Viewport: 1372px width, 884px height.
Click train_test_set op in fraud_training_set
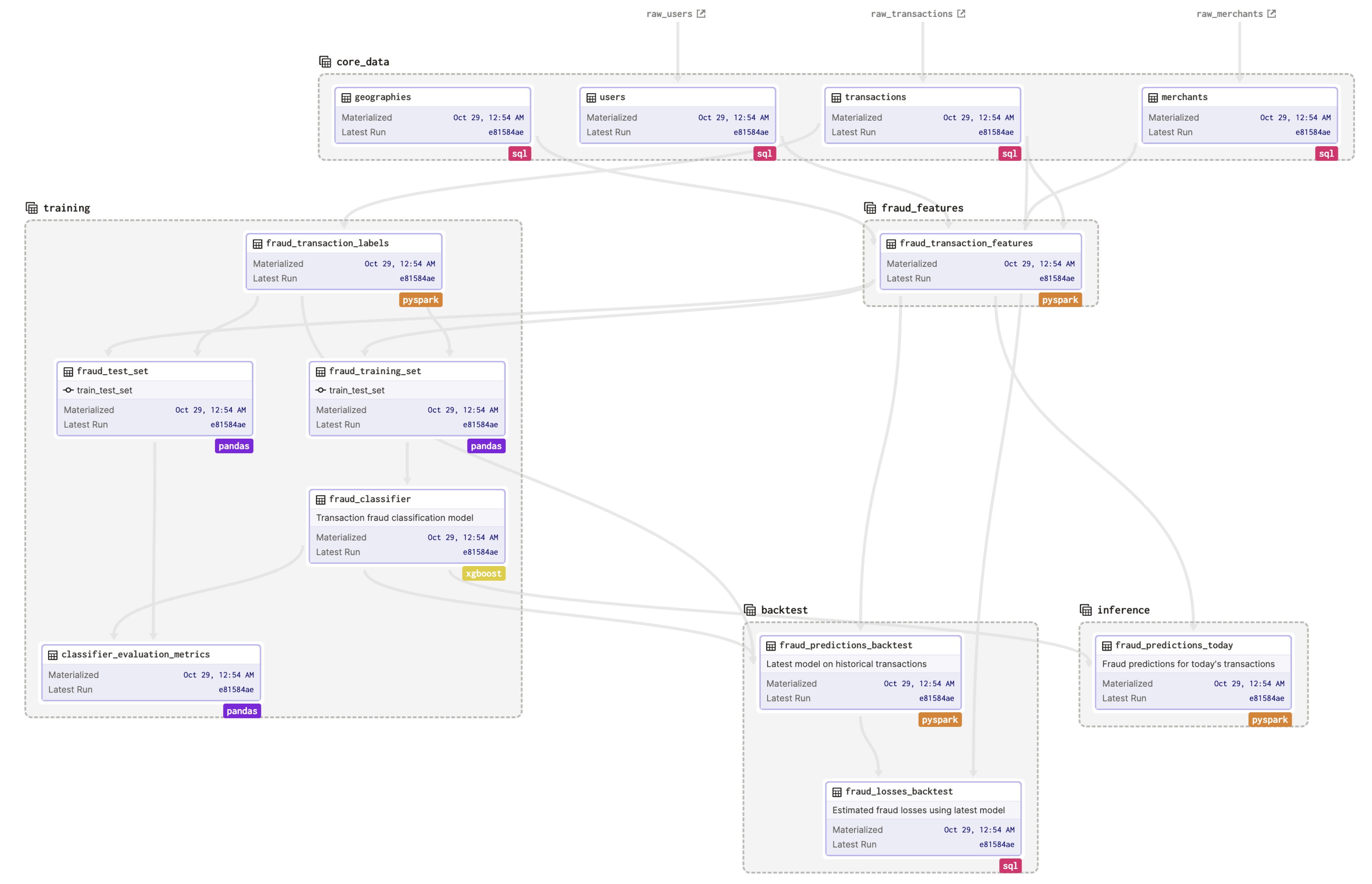click(357, 390)
